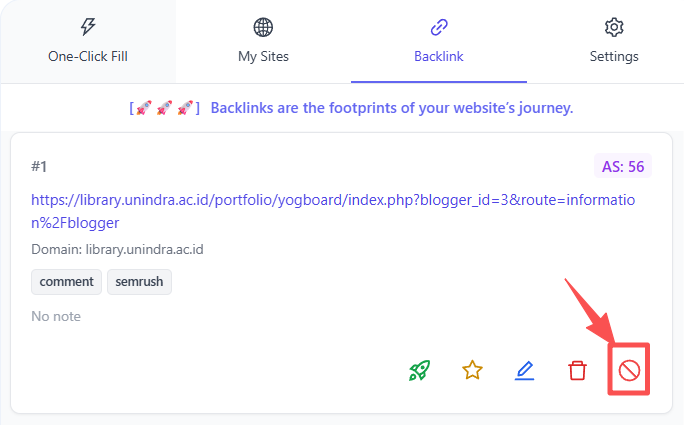Viewport: 684px width, 425px height.
Task: Click the chain link icon above Backlink
Action: (439, 27)
